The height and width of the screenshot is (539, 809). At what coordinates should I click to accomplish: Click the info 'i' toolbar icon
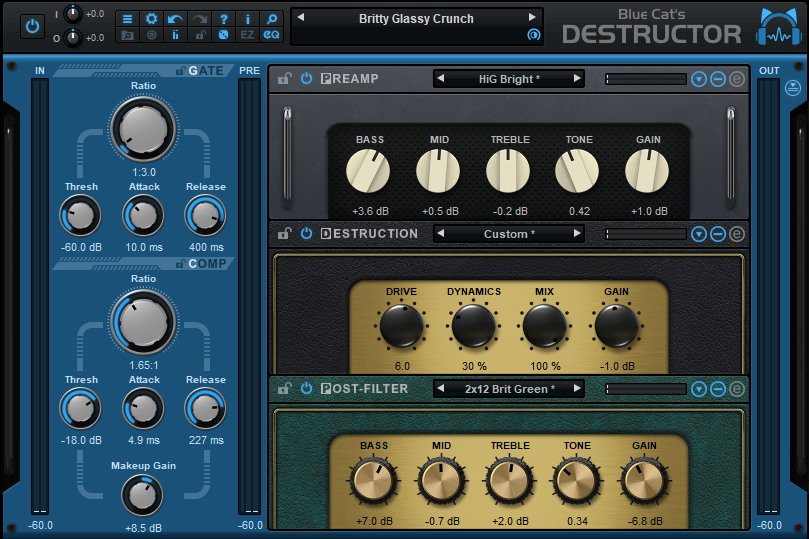click(247, 19)
